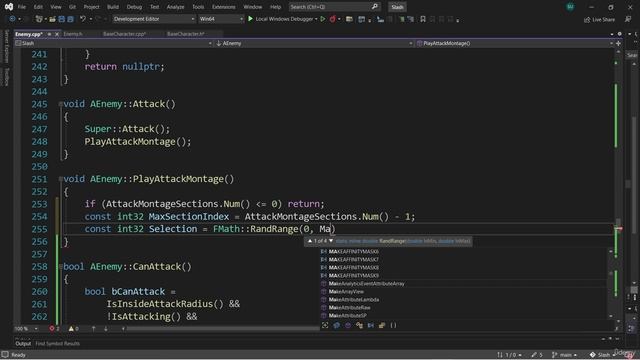The width and height of the screenshot is (640, 360).
Task: Open the Live Share button
Action: (599, 19)
